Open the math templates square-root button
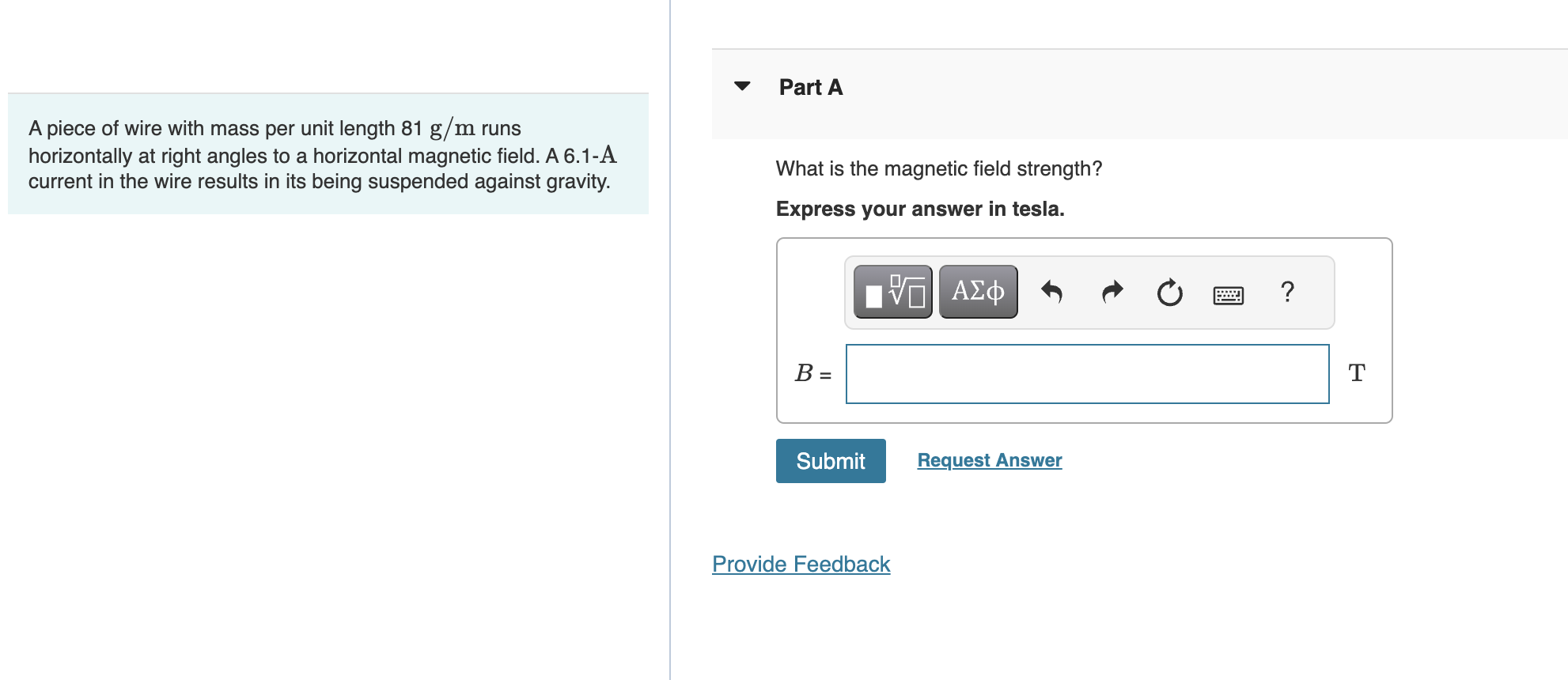This screenshot has height=680, width=1568. coord(892,292)
